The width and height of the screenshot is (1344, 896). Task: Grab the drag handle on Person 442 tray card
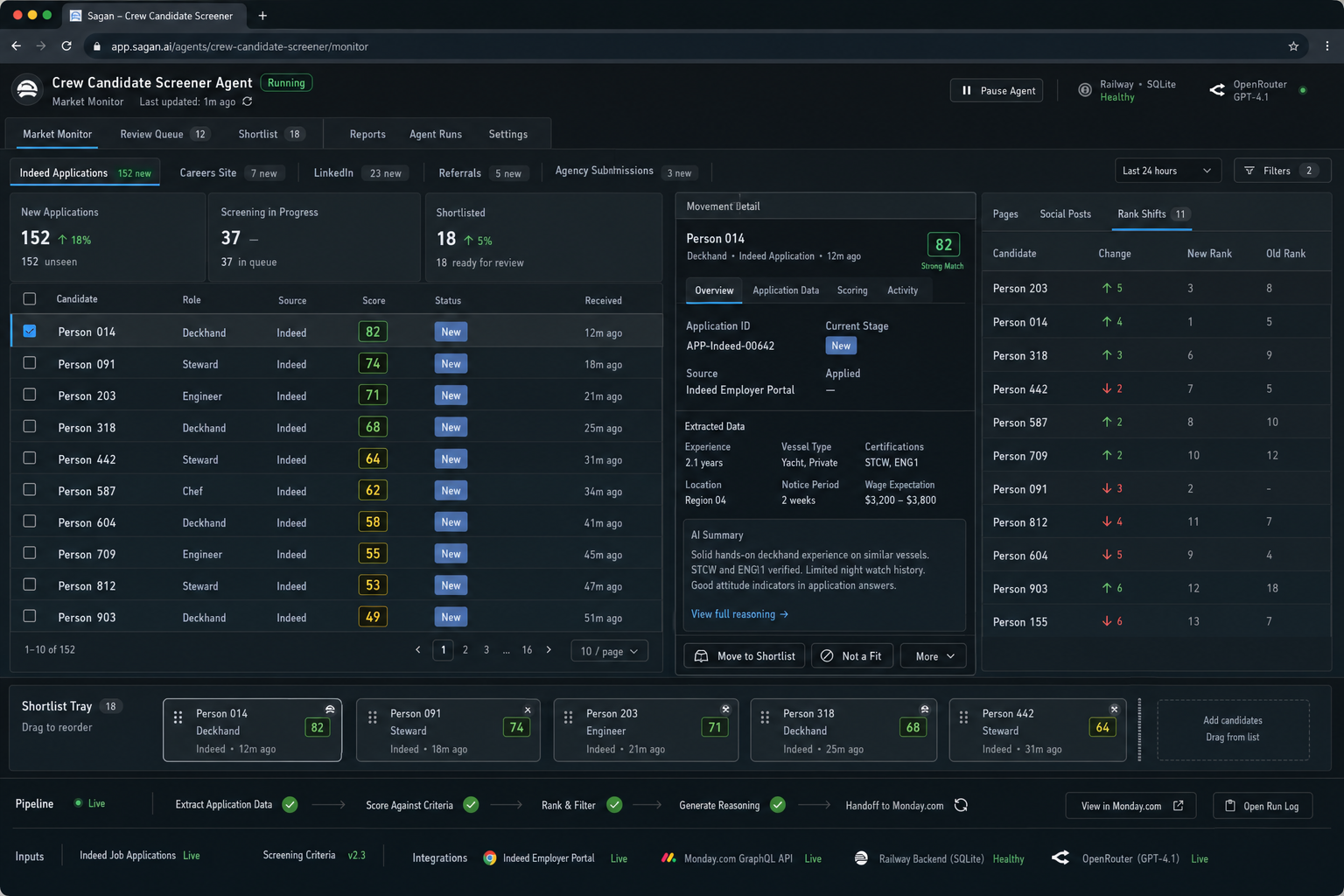pos(963,717)
